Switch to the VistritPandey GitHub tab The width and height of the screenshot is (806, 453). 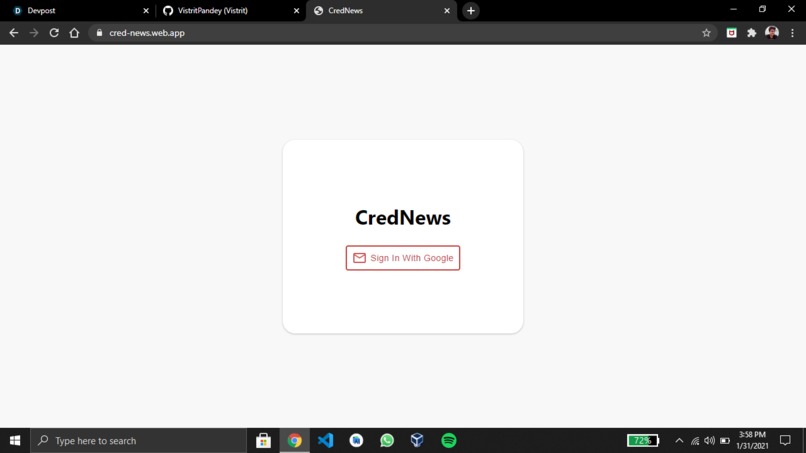(x=229, y=10)
